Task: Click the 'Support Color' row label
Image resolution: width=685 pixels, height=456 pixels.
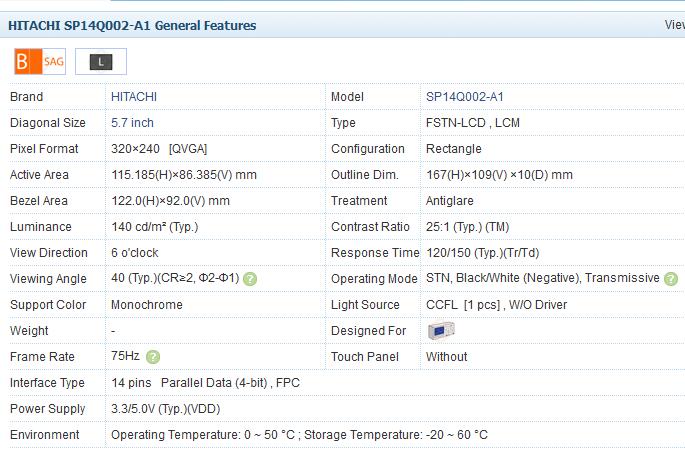Action: (x=48, y=304)
